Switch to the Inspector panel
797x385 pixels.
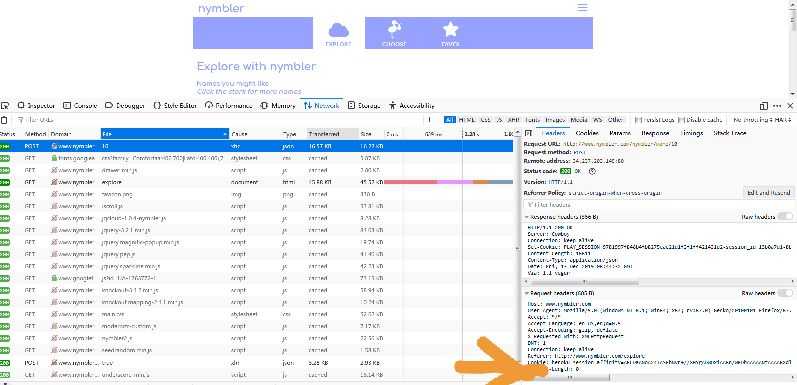(36, 106)
